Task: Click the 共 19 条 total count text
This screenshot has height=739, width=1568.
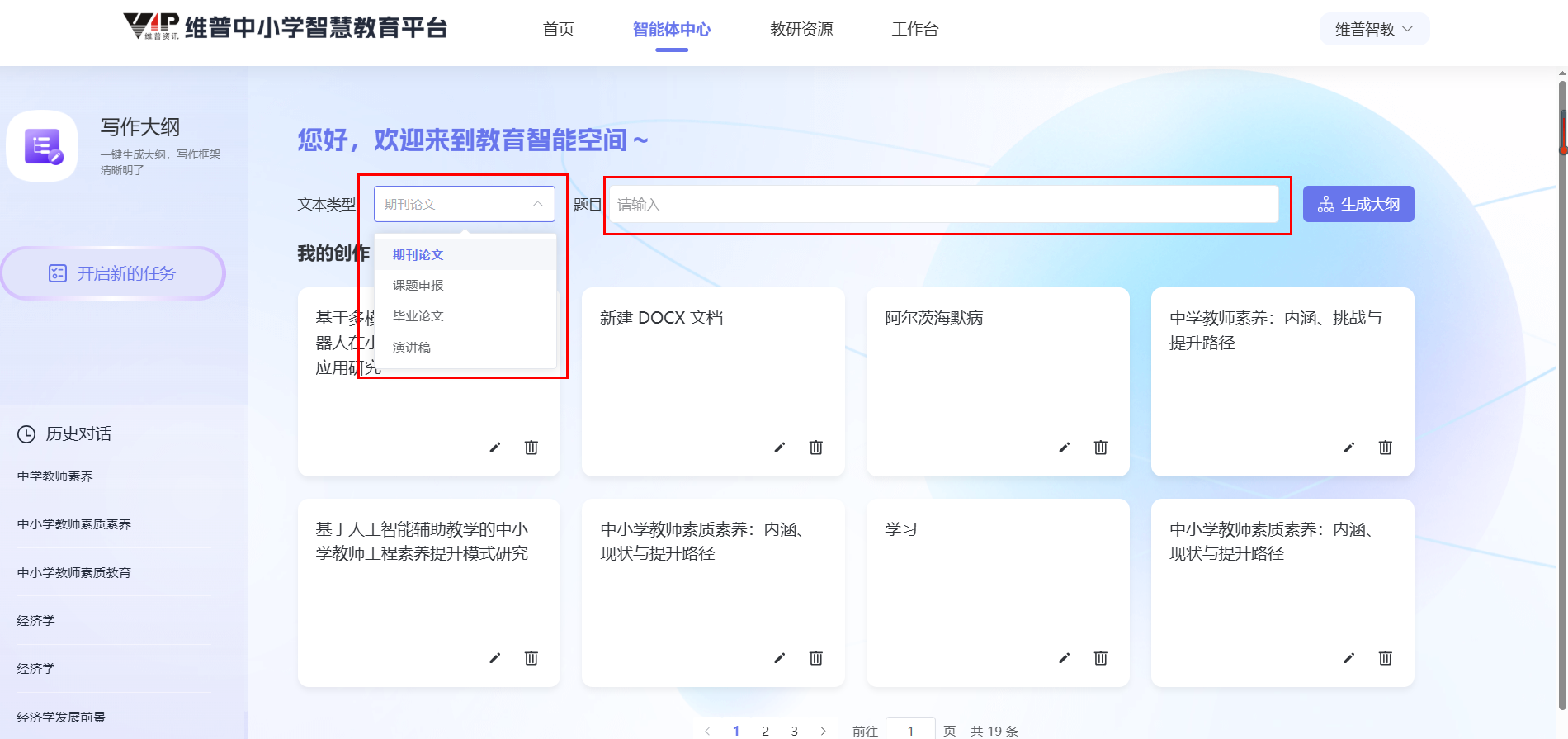Action: coord(994,731)
